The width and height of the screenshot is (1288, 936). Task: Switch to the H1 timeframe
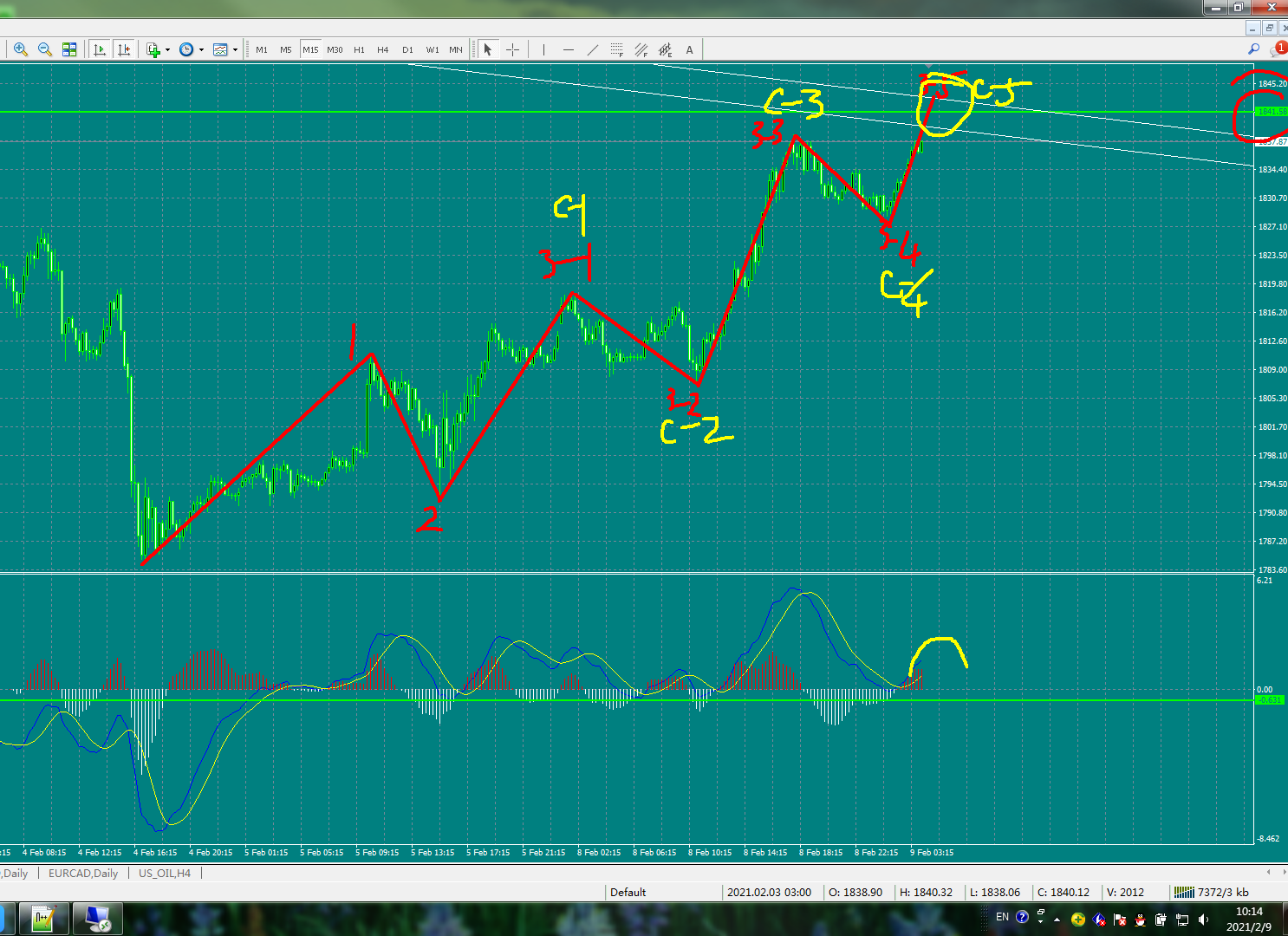[x=359, y=50]
